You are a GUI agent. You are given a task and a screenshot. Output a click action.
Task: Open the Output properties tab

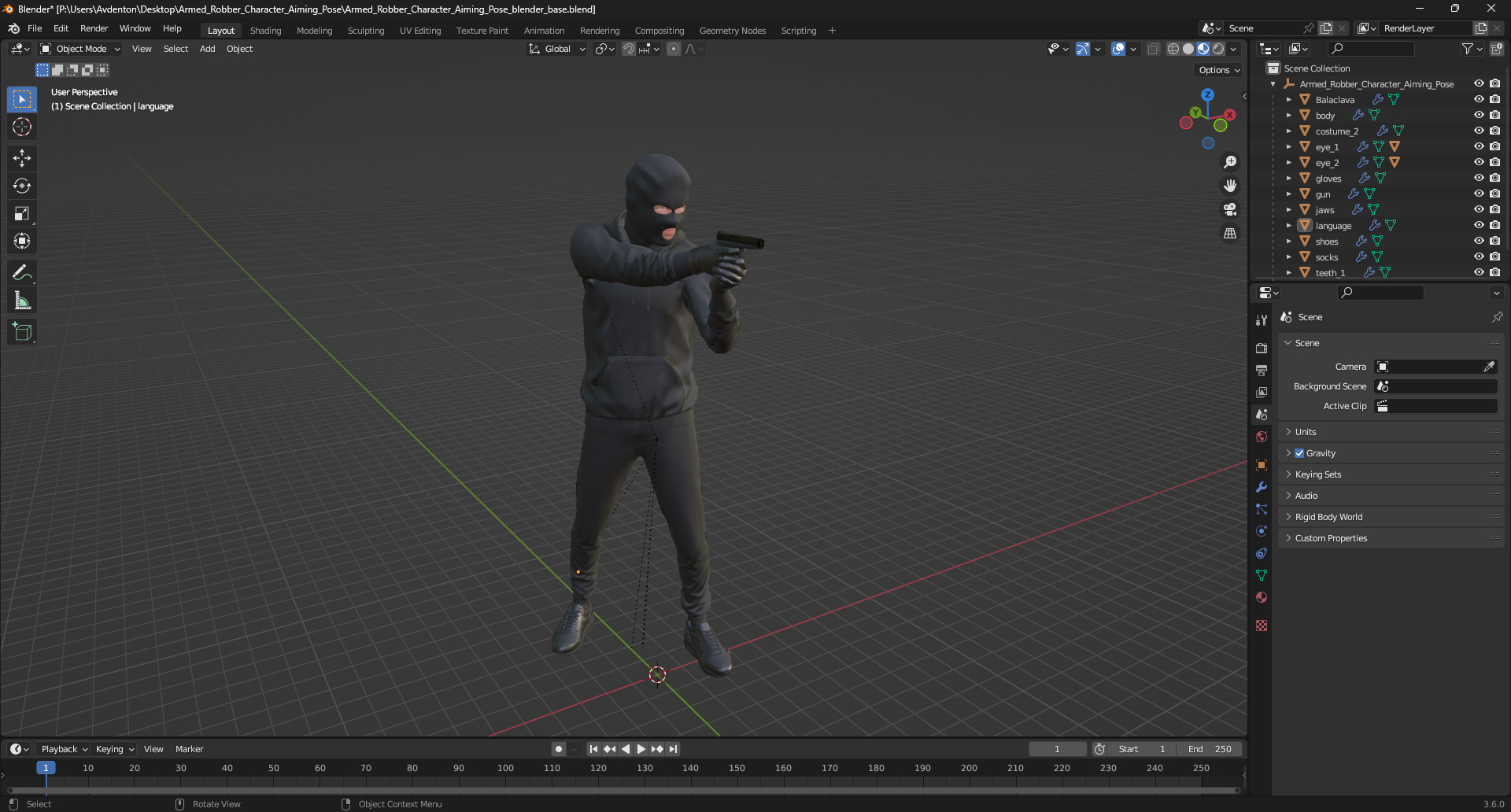pos(1262,370)
